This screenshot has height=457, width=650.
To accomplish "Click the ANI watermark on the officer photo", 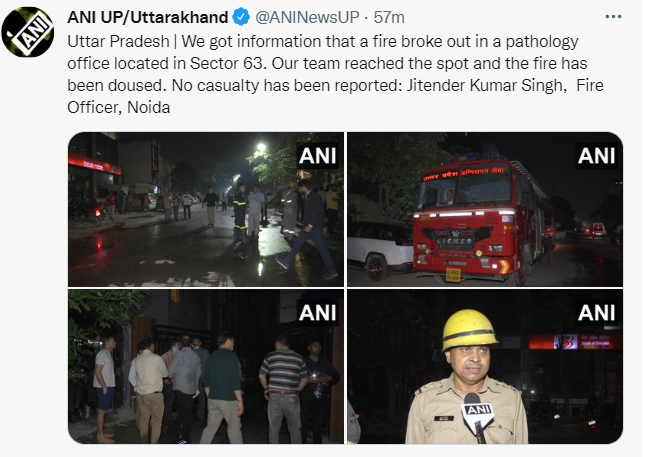I will point(597,313).
